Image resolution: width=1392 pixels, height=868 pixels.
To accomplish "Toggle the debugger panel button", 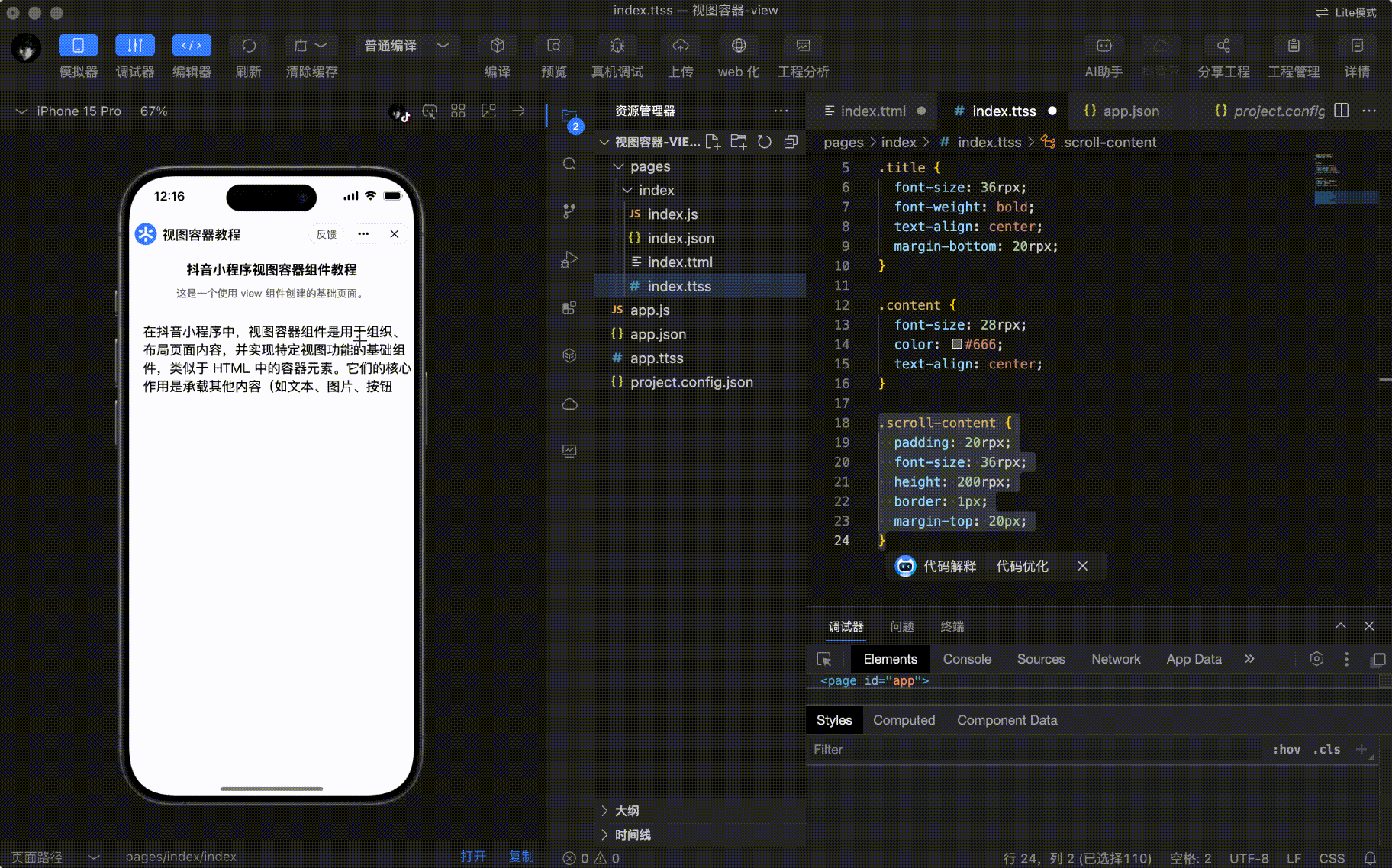I will pyautogui.click(x=135, y=46).
